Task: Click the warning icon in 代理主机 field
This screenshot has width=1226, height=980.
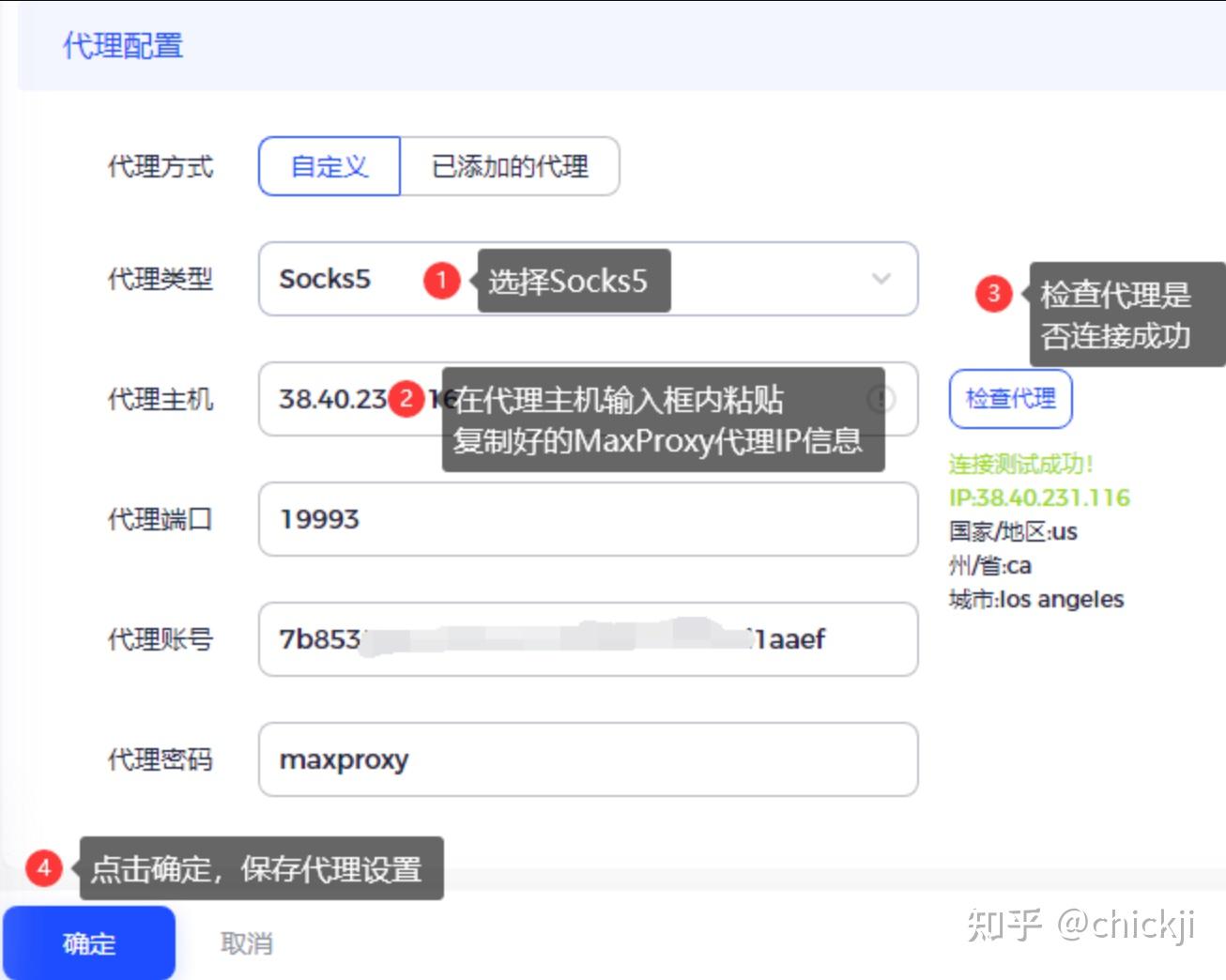Action: click(x=881, y=400)
